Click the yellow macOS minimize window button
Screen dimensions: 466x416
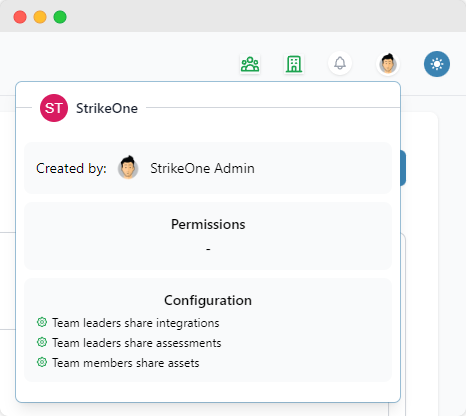pyautogui.click(x=40, y=17)
